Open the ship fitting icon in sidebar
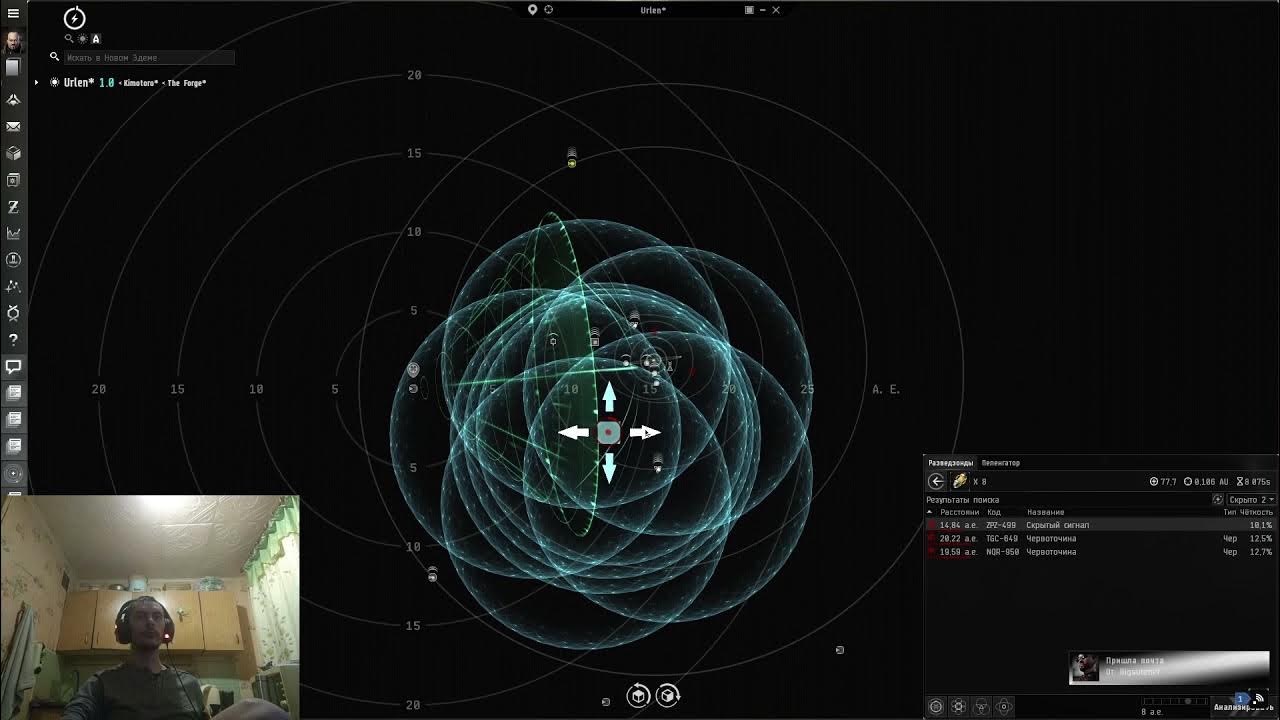 13,100
